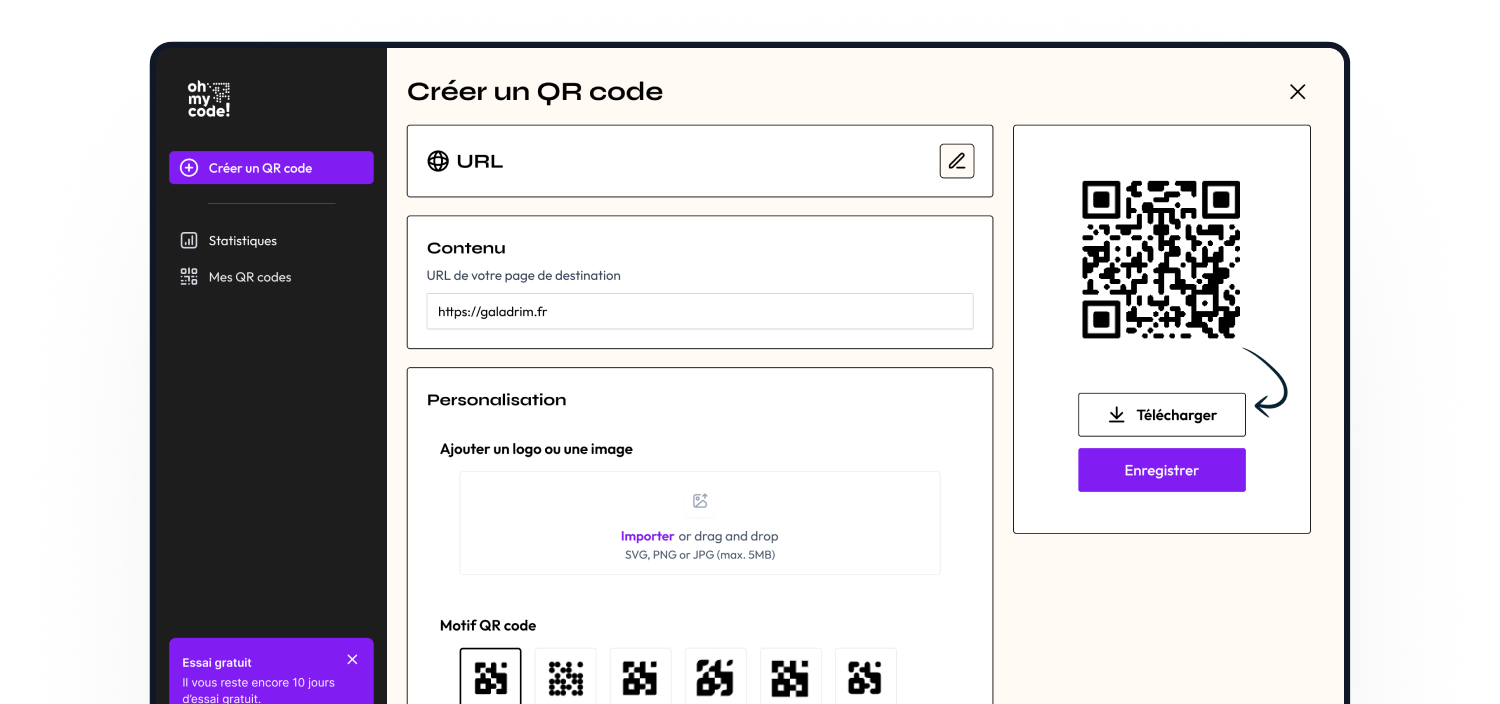Click the oh my code! logo
This screenshot has width=1500, height=704.
point(209,100)
